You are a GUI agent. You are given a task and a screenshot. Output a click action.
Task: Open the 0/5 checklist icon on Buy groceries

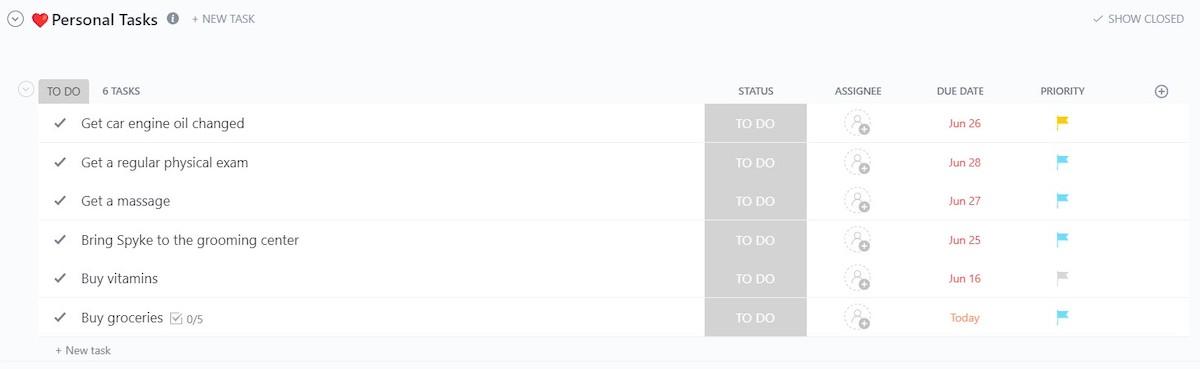tap(176, 318)
